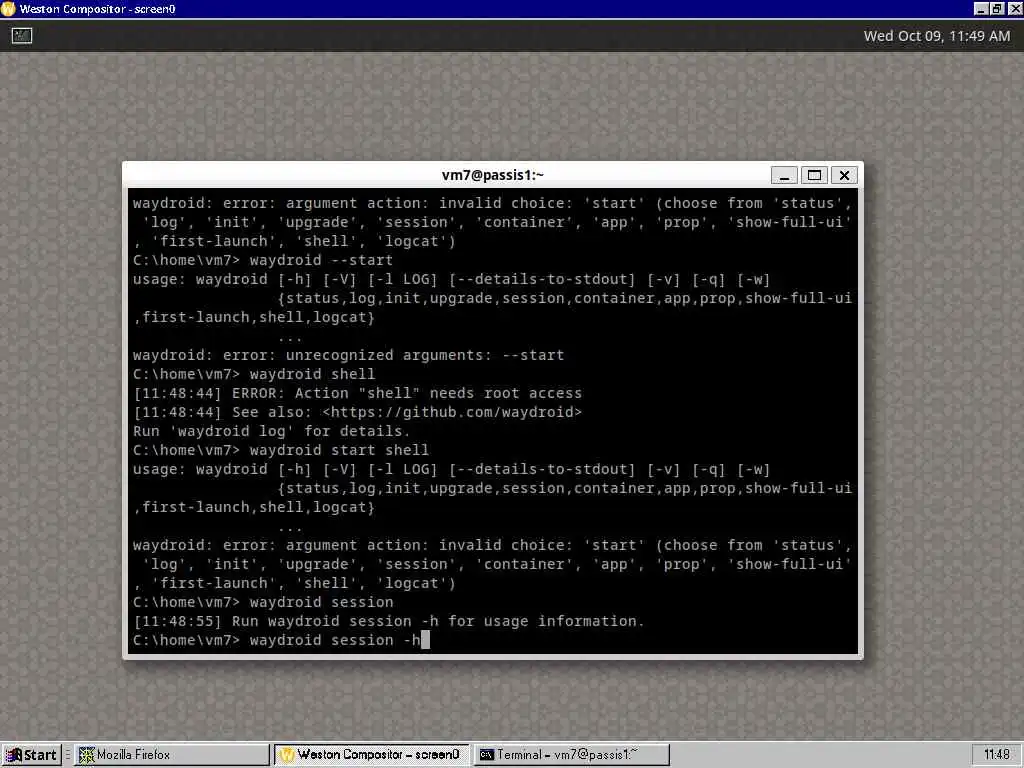
Task: Click the 'Action "shell" needs root access' error line
Action: [357, 393]
